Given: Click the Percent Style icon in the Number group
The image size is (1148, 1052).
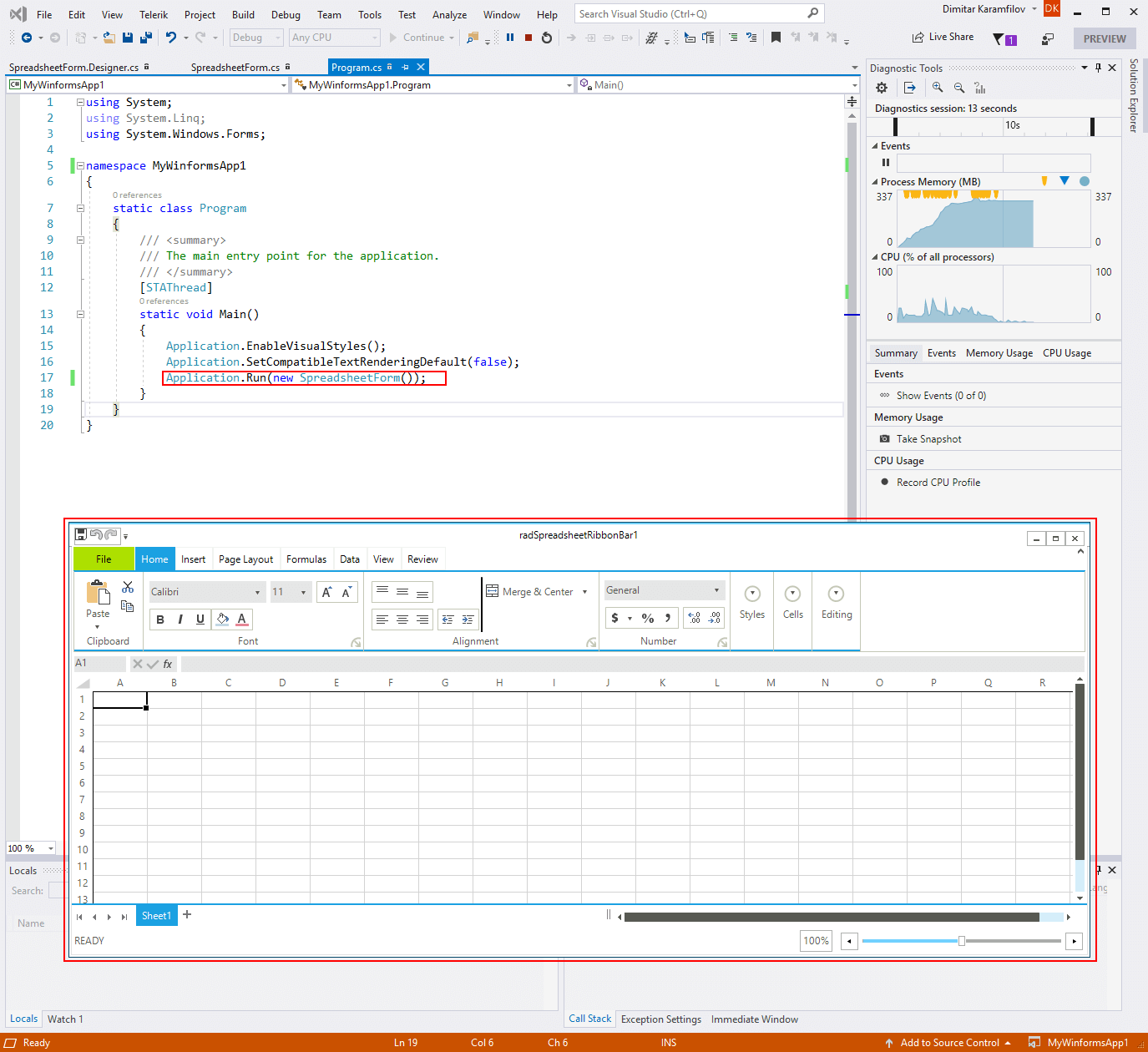Looking at the screenshot, I should tap(648, 618).
